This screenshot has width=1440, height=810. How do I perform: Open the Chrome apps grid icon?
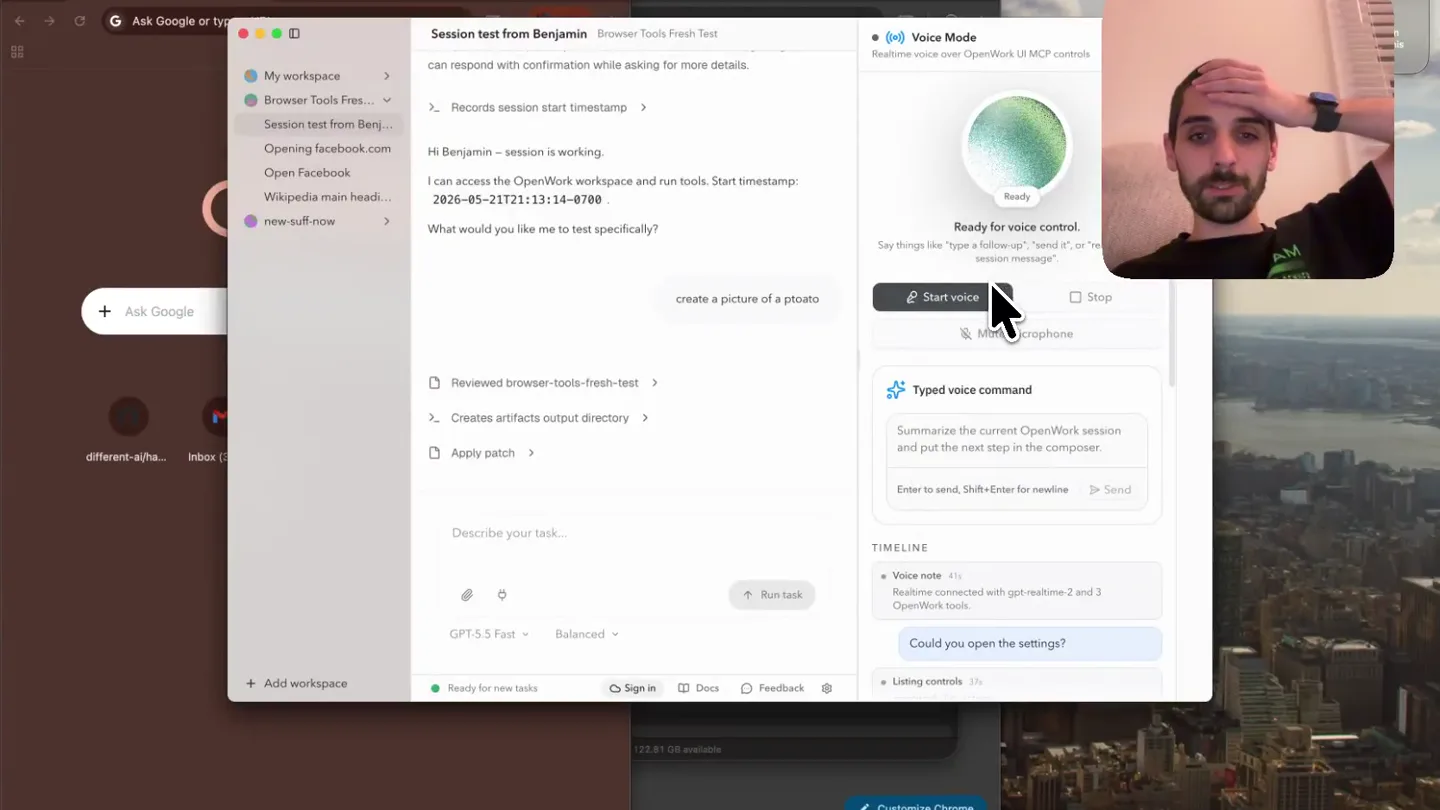(17, 52)
